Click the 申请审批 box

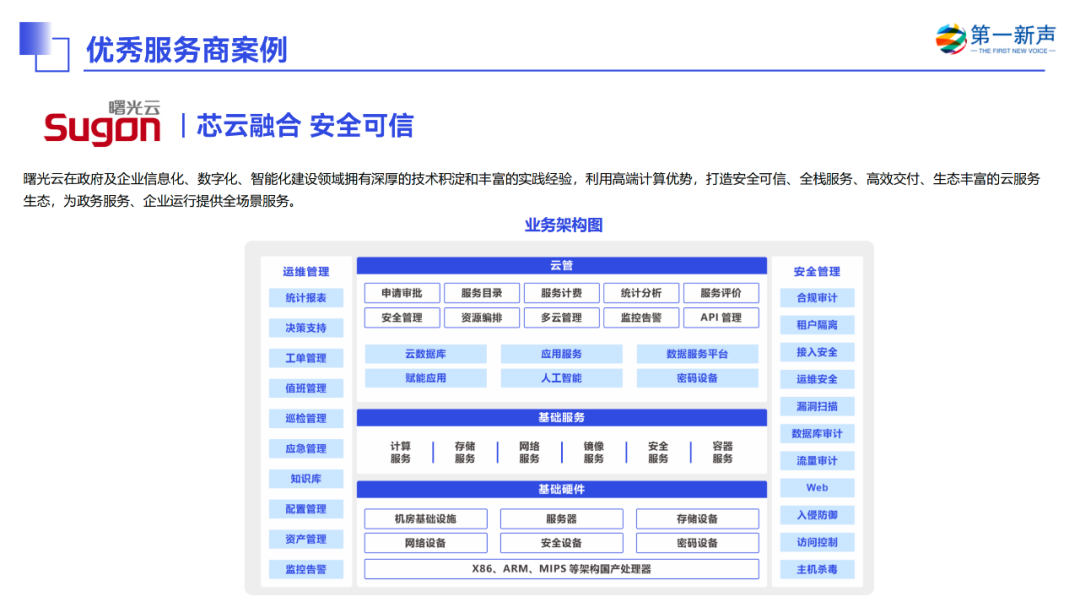coord(401,293)
